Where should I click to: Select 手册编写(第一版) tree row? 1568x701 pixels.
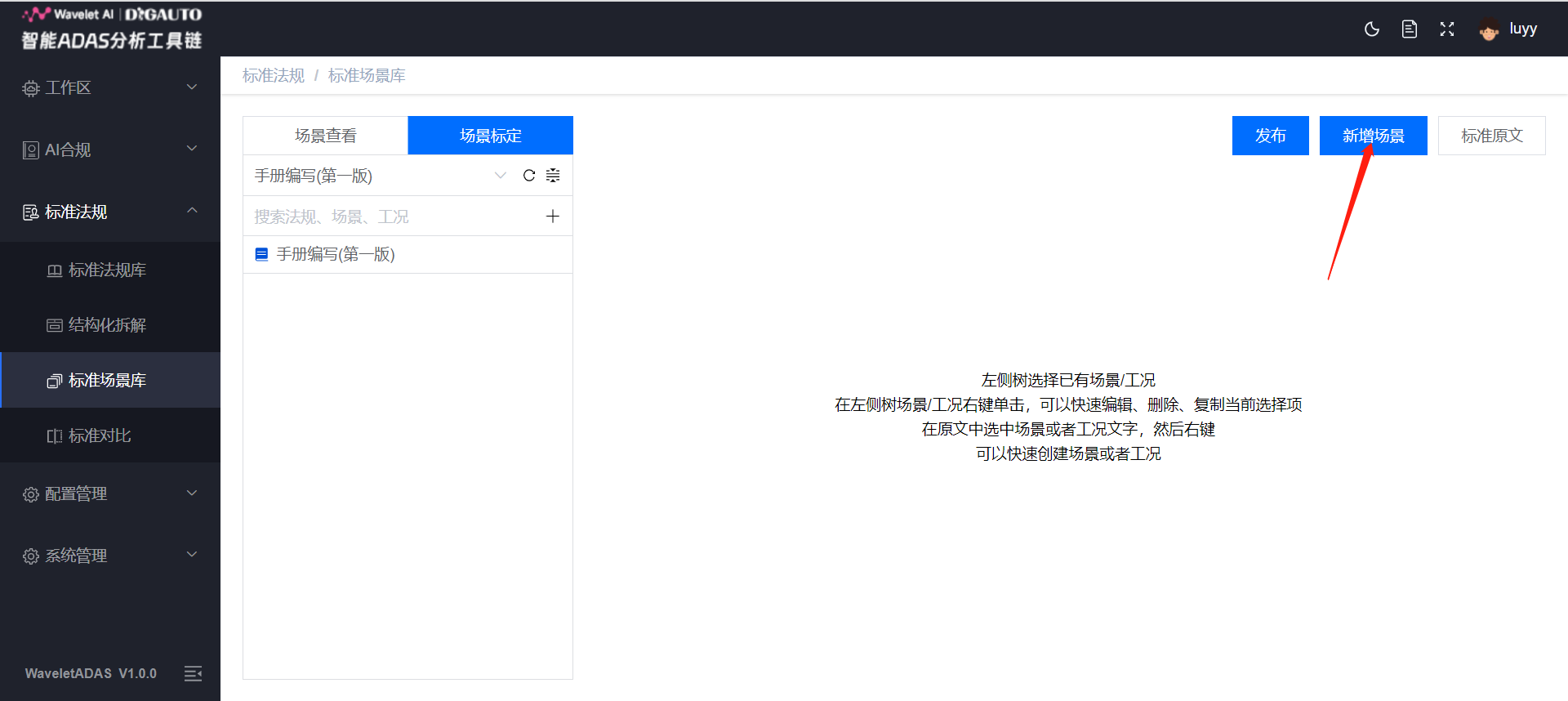pyautogui.click(x=408, y=254)
